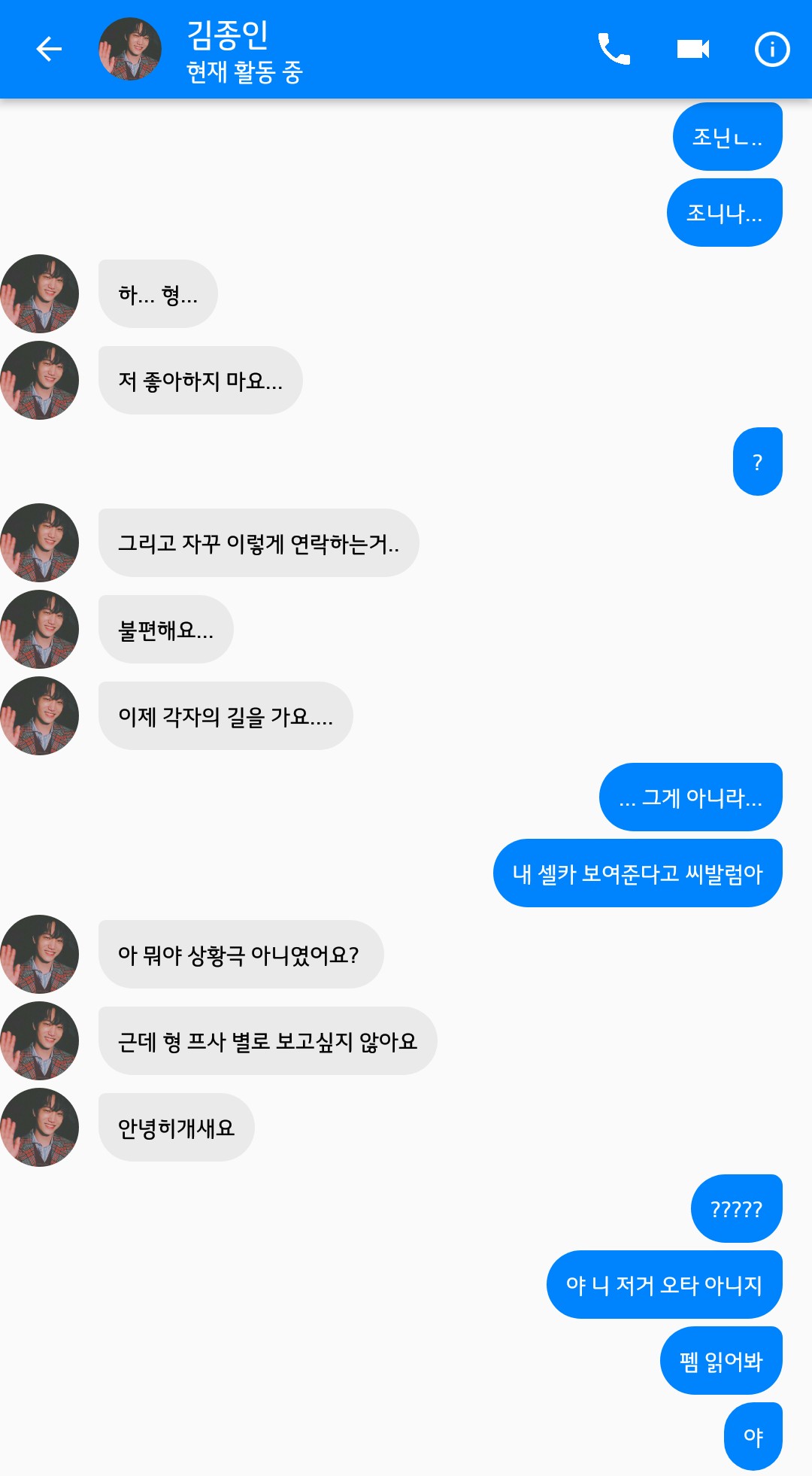Tap the avatar beside '하... 형...' message

pyautogui.click(x=40, y=293)
